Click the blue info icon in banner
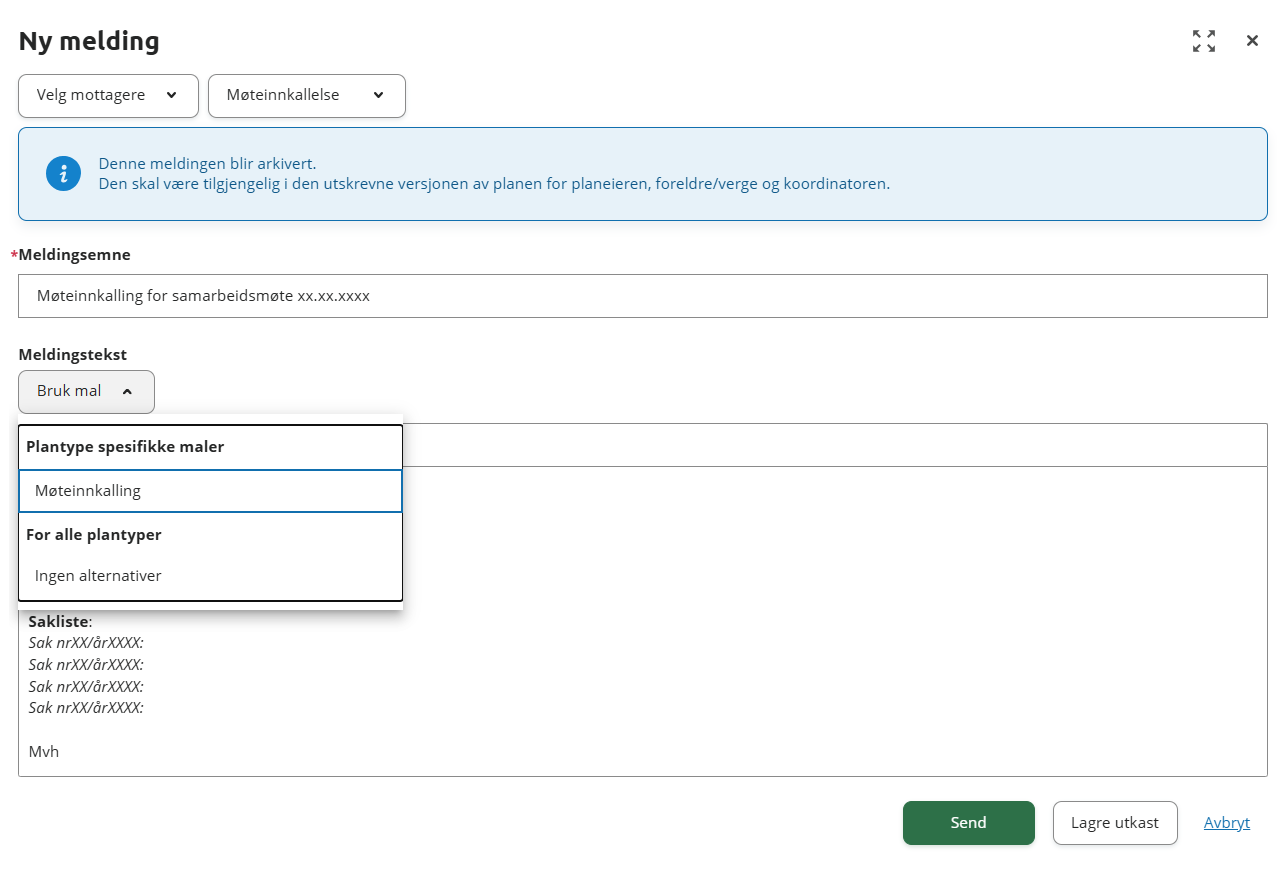 tap(63, 174)
